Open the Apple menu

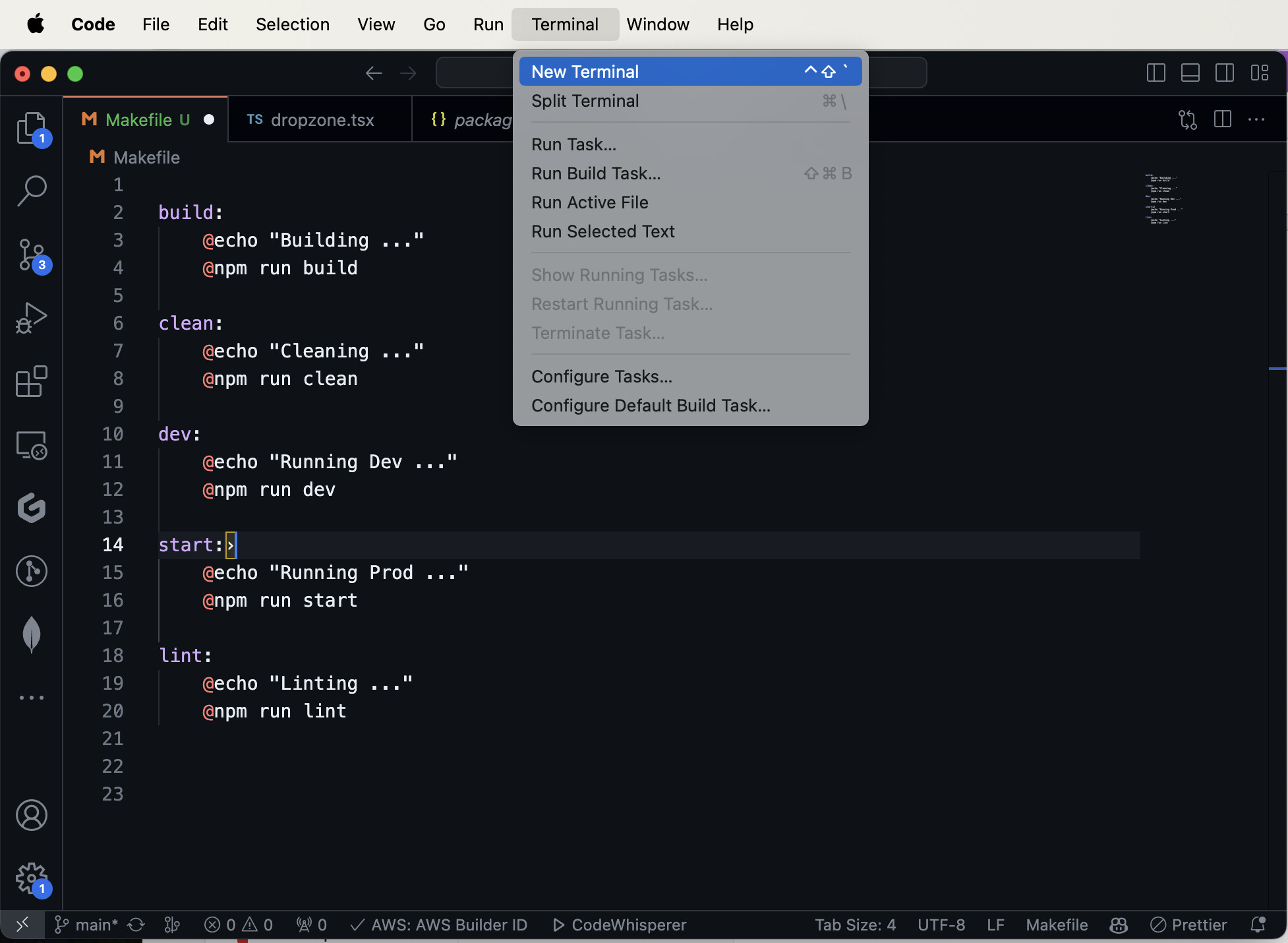[36, 24]
